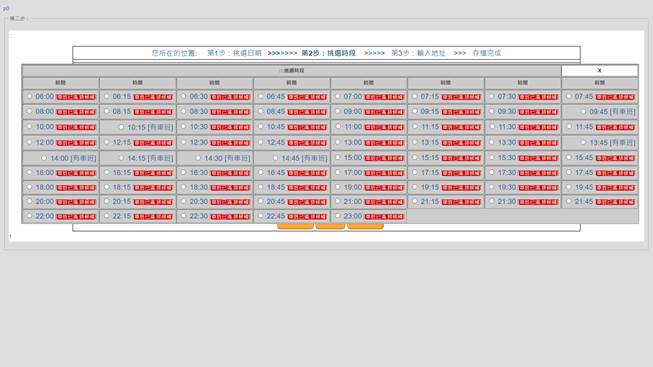
Task: Choose the 23:00 time slot radio
Action: tap(338, 216)
